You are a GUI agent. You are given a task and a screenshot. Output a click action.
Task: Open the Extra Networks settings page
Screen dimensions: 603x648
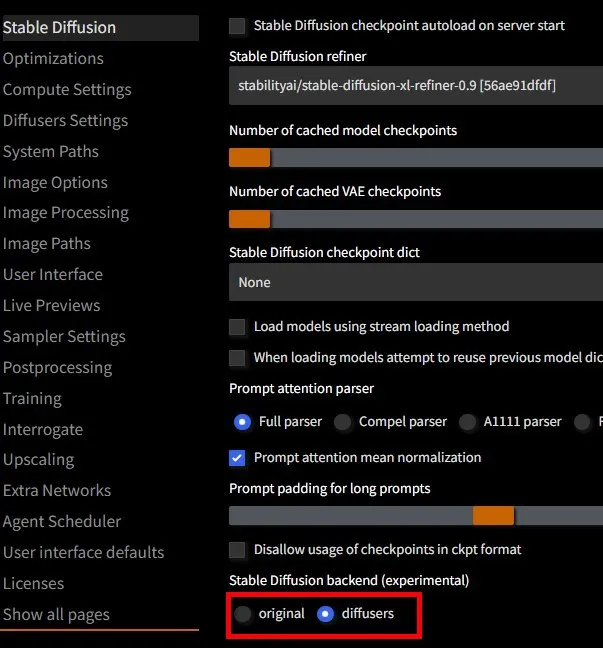[x=57, y=491]
